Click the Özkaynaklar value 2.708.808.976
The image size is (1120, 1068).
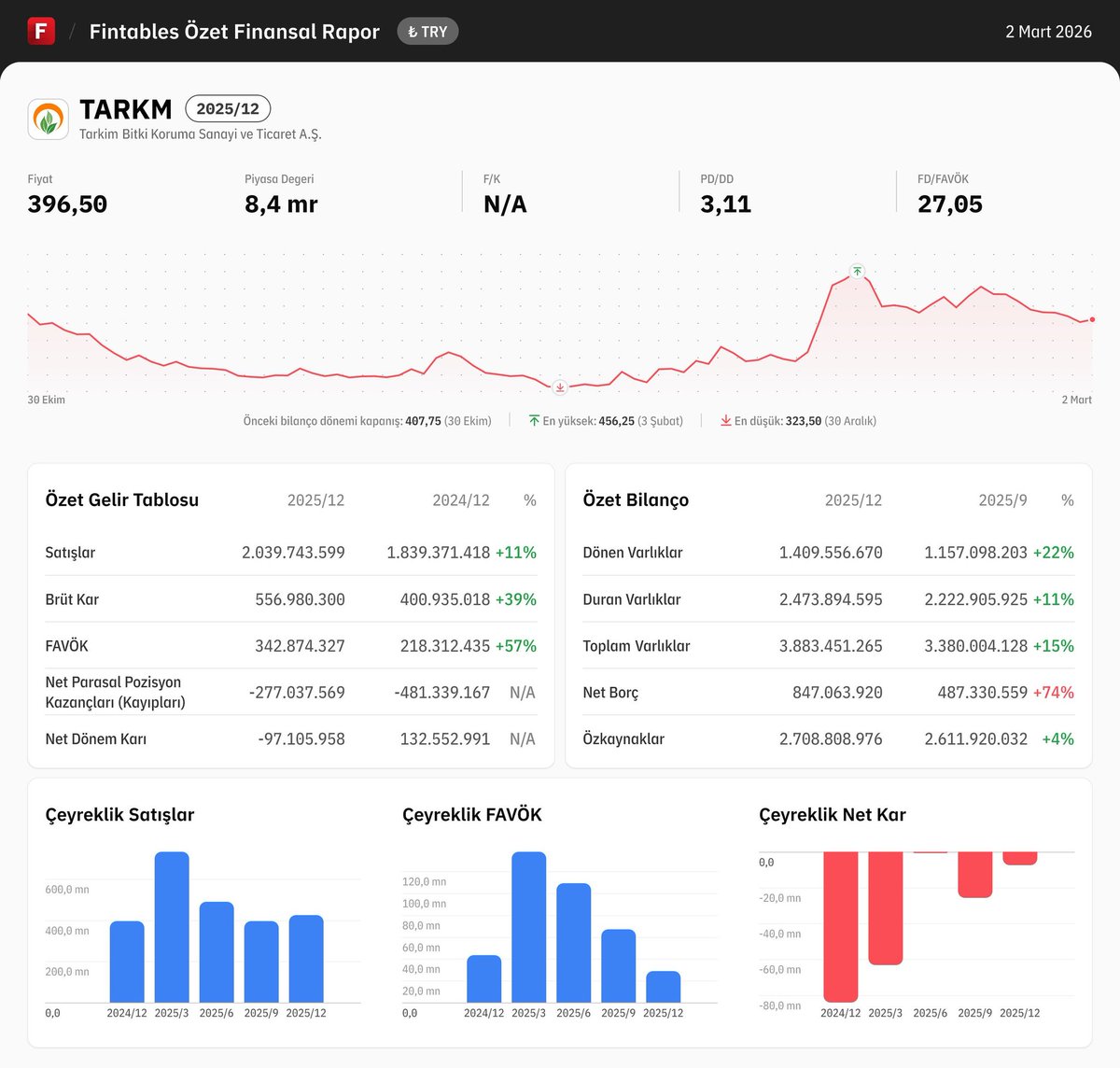click(831, 739)
